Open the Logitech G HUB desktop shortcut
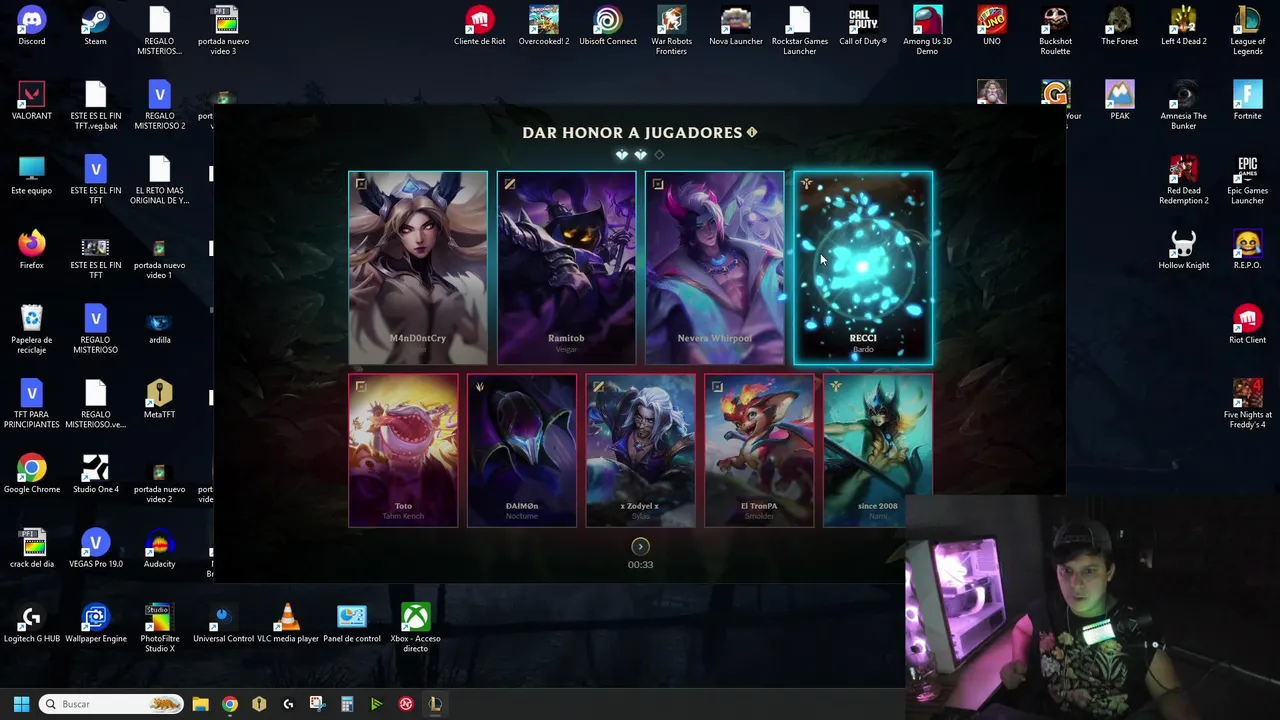 point(32,623)
